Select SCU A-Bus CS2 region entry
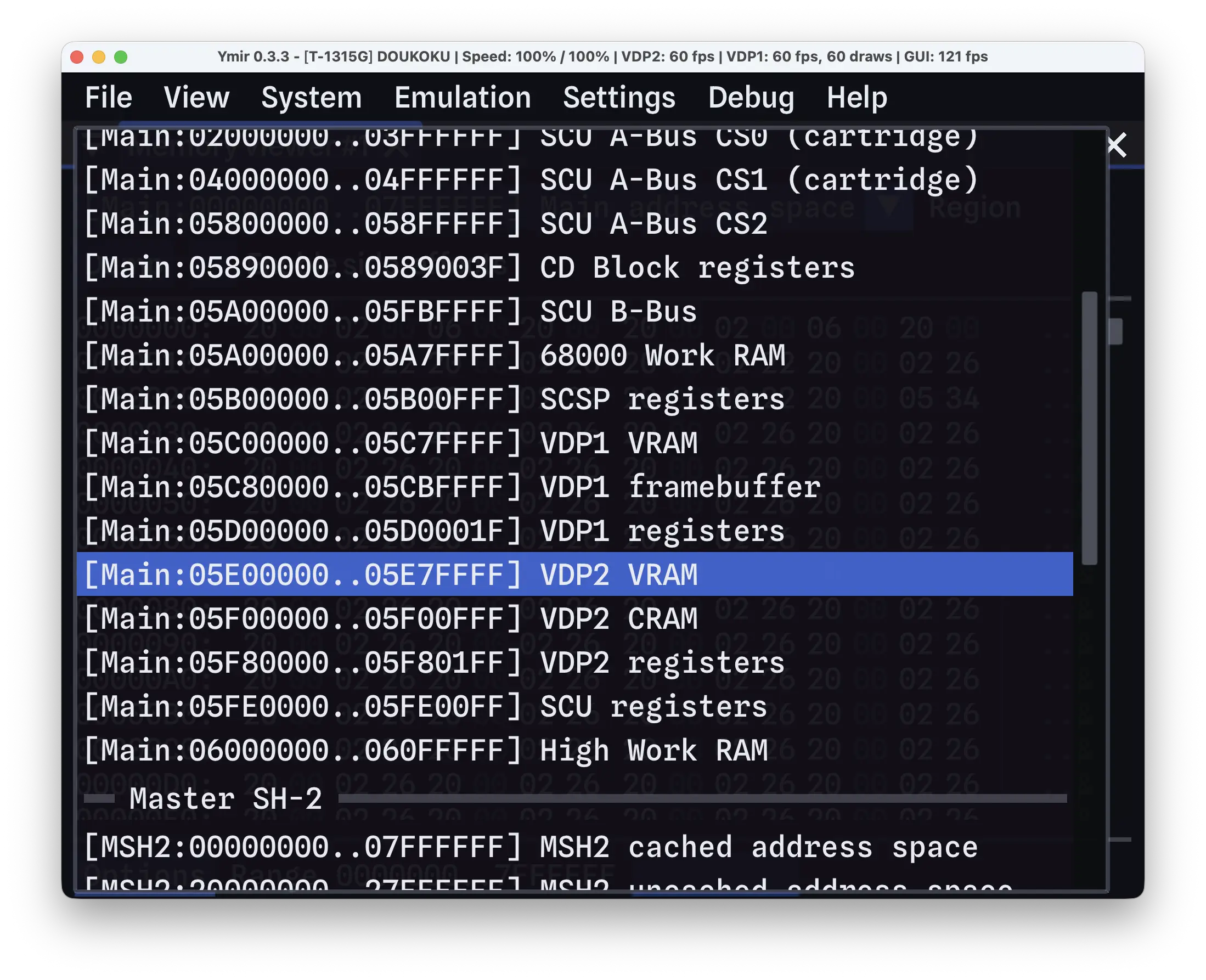Screen dimensions: 1206x980 point(574,223)
